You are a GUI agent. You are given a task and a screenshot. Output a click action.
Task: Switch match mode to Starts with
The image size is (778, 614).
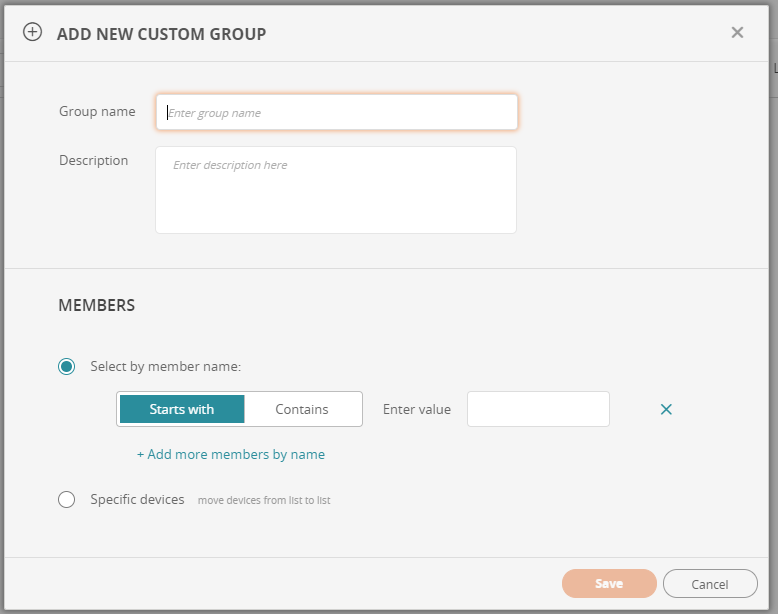tap(182, 409)
